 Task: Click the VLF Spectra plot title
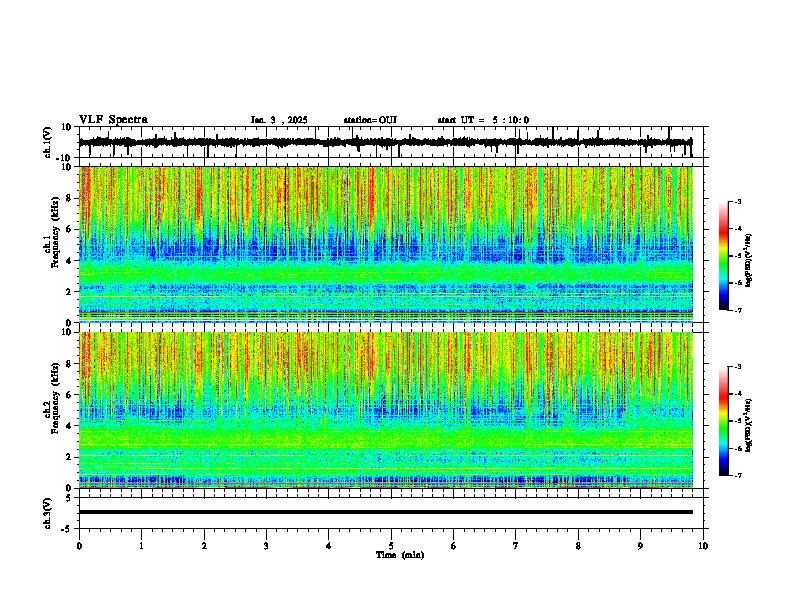tap(113, 120)
